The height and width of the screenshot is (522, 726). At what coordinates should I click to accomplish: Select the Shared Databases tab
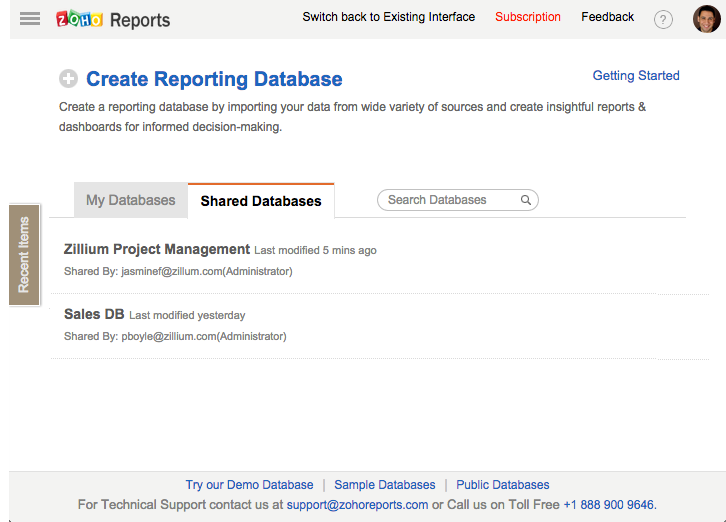[261, 201]
